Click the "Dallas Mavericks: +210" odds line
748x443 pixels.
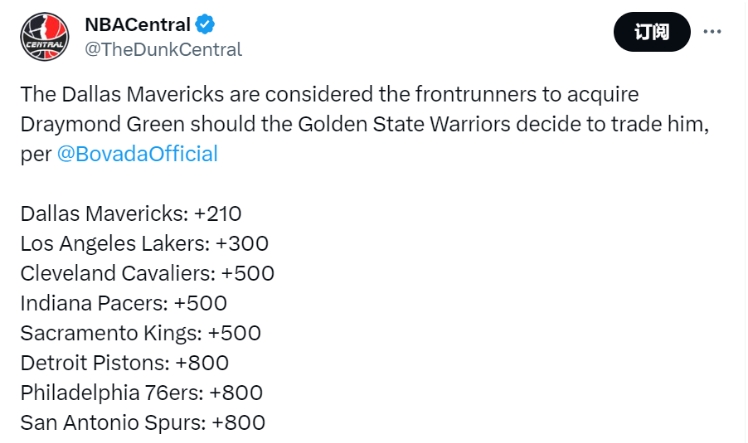click(x=131, y=213)
